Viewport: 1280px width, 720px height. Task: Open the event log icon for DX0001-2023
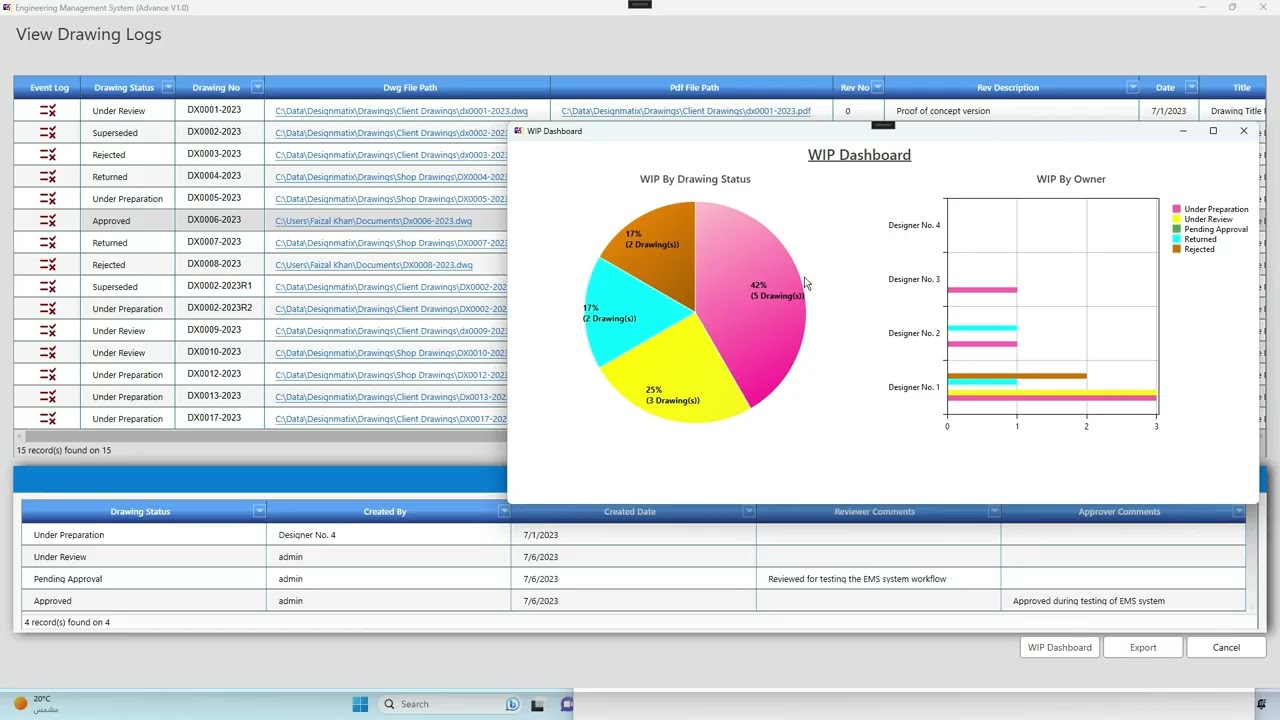point(48,111)
